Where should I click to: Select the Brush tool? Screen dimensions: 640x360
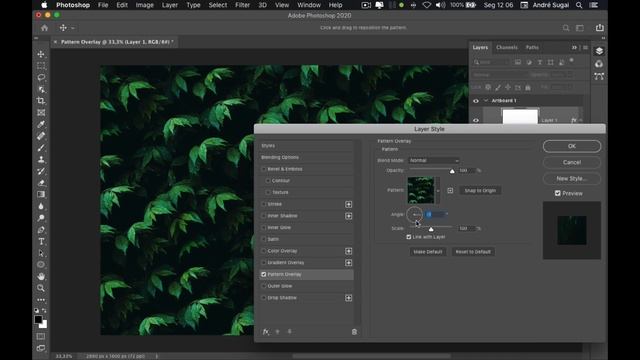coord(41,148)
